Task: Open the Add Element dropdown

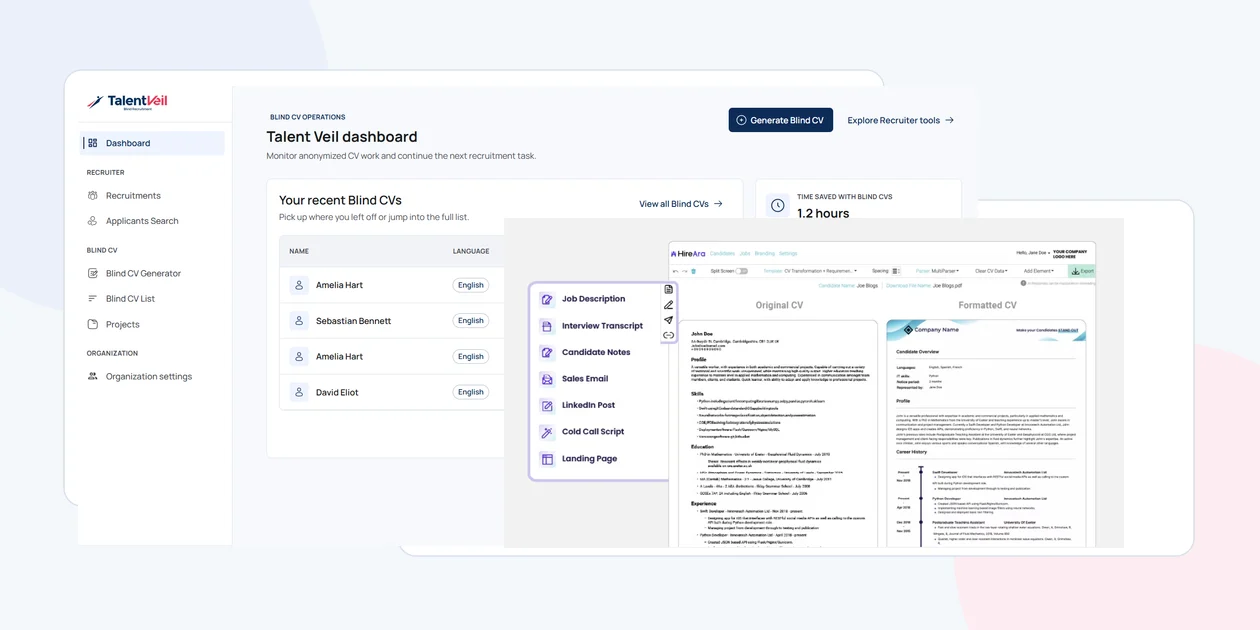Action: point(1039,271)
